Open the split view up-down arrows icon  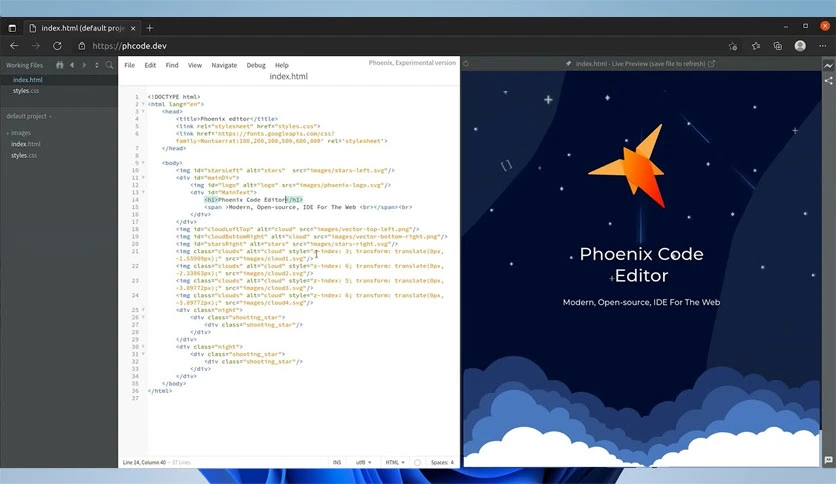[97, 65]
